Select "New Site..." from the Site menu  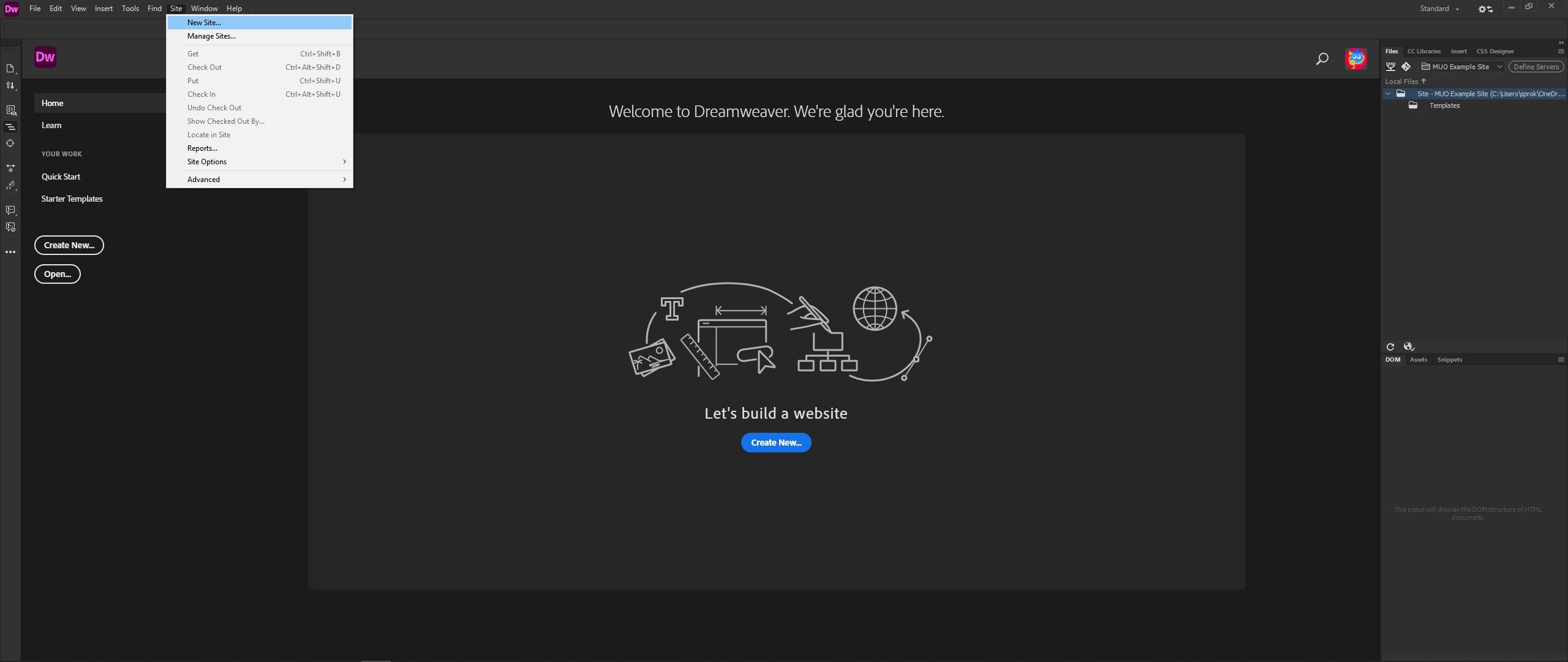click(x=203, y=23)
